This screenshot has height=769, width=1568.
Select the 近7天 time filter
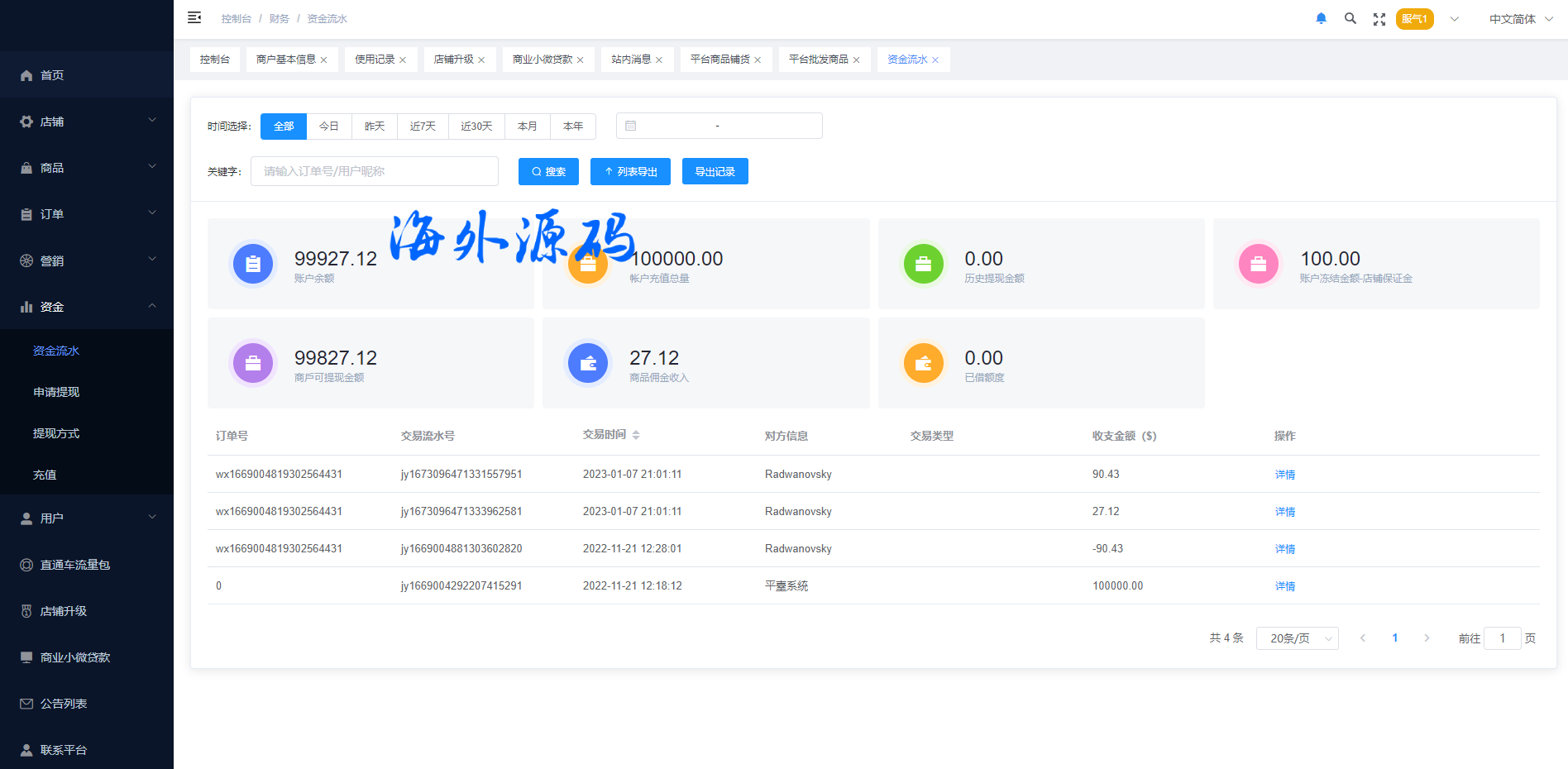pos(423,127)
